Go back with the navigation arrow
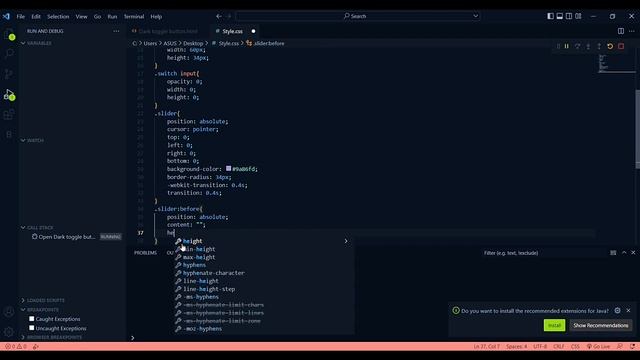Viewport: 640px width, 360px height. [219, 16]
